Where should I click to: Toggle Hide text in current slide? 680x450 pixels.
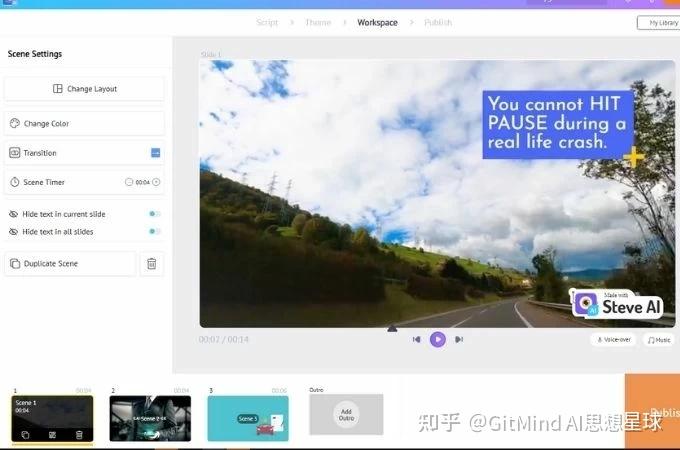point(154,214)
